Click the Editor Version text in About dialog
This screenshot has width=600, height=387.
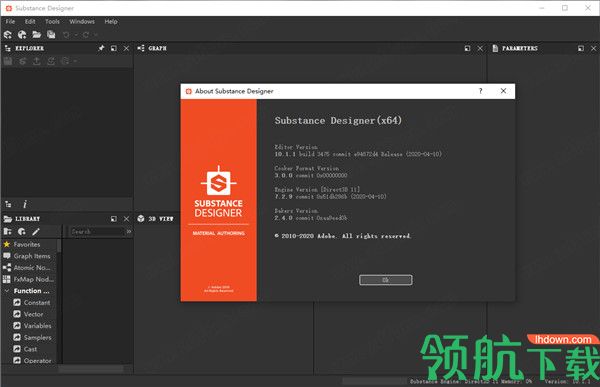[x=296, y=147]
